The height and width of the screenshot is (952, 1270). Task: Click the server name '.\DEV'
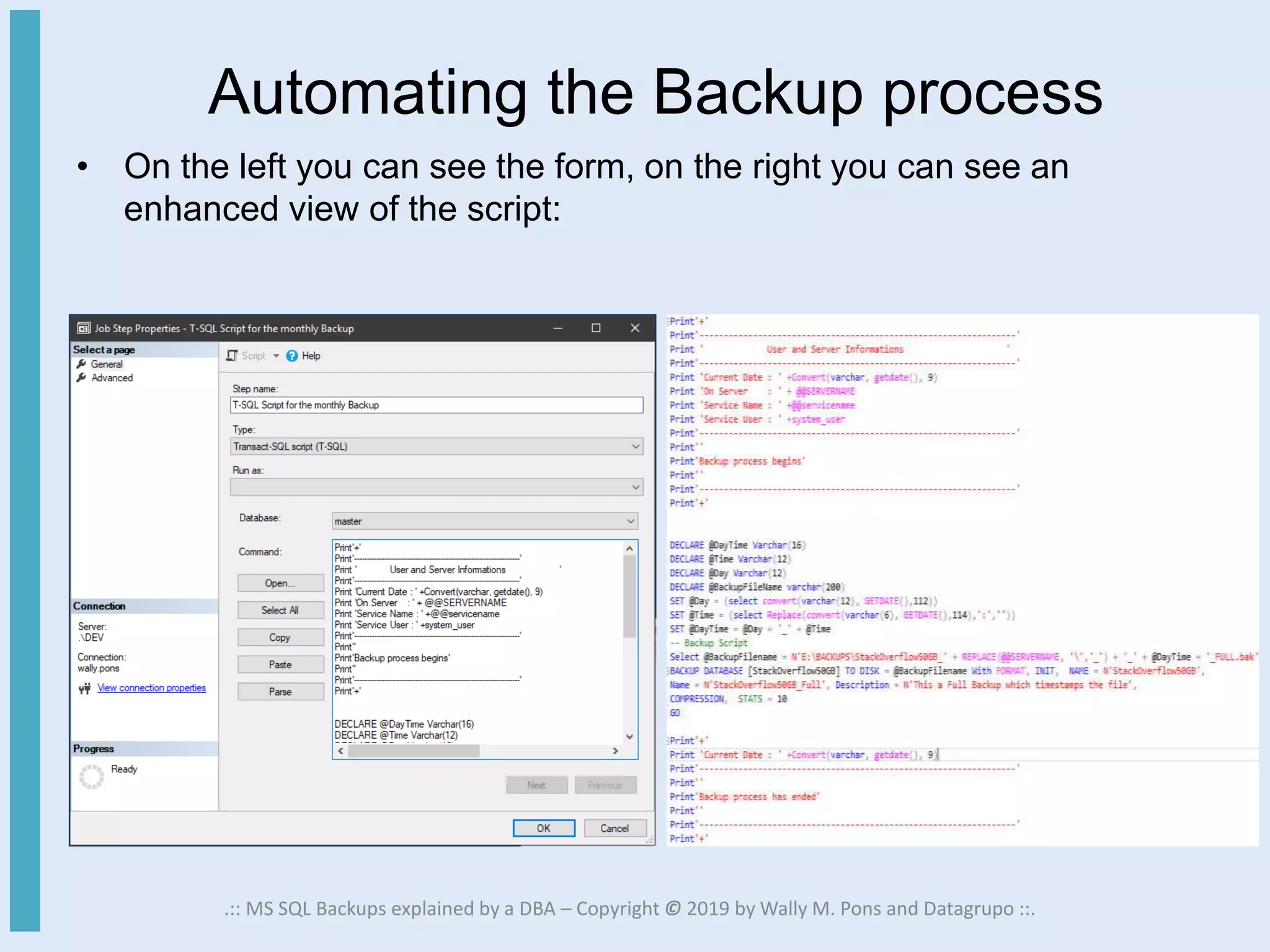coord(91,638)
